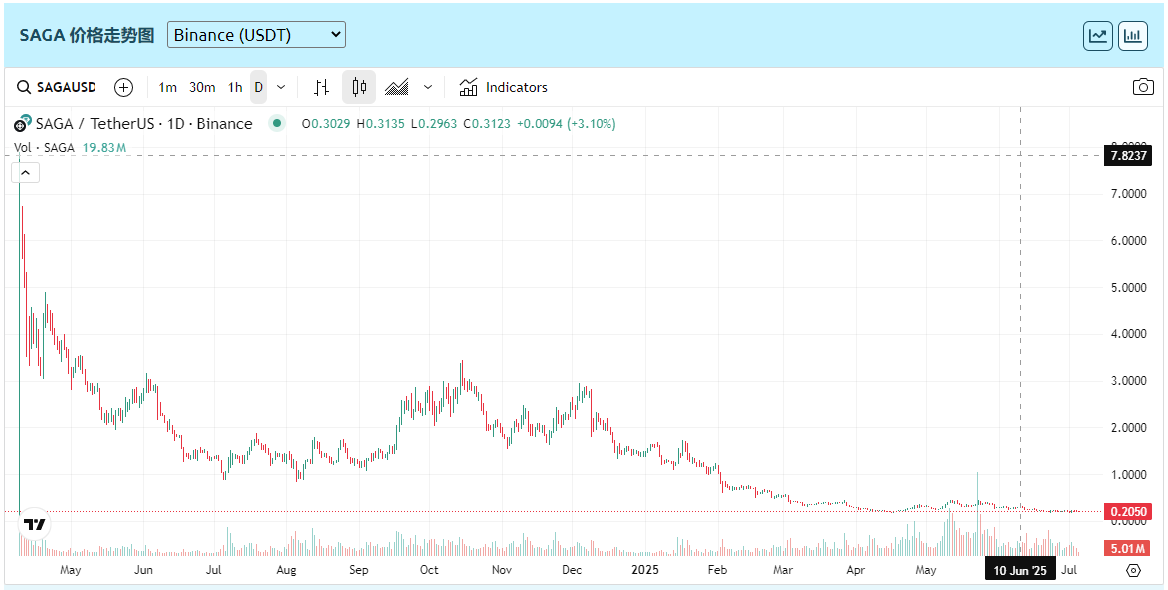Screen dimensions: 1168x590
Task: Open the Indicators menu
Action: point(503,87)
